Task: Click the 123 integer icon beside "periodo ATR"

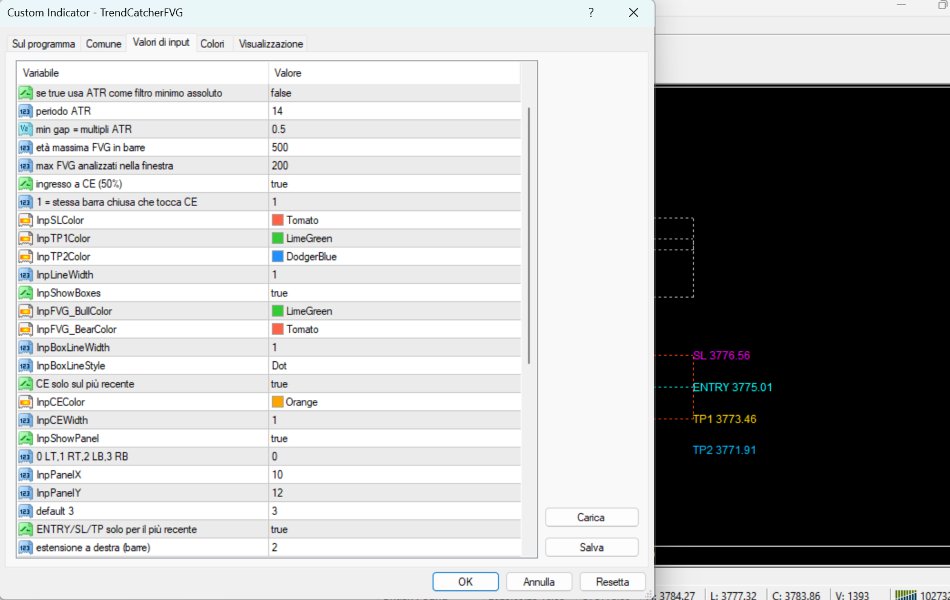Action: click(24, 111)
